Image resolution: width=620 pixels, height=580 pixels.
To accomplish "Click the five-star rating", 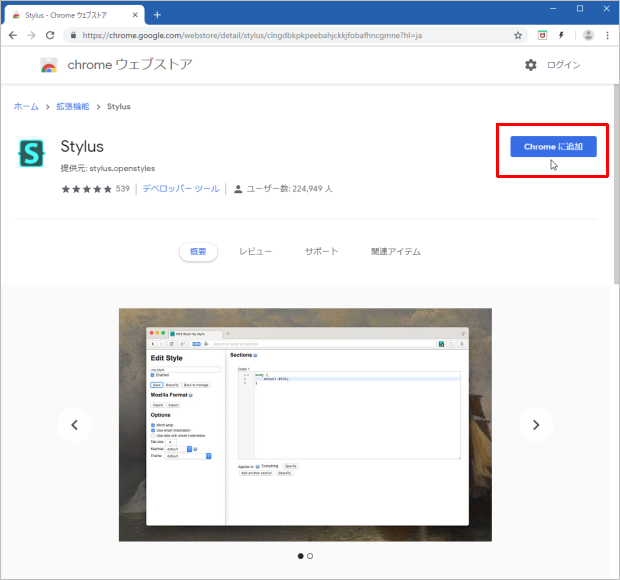I will click(87, 189).
